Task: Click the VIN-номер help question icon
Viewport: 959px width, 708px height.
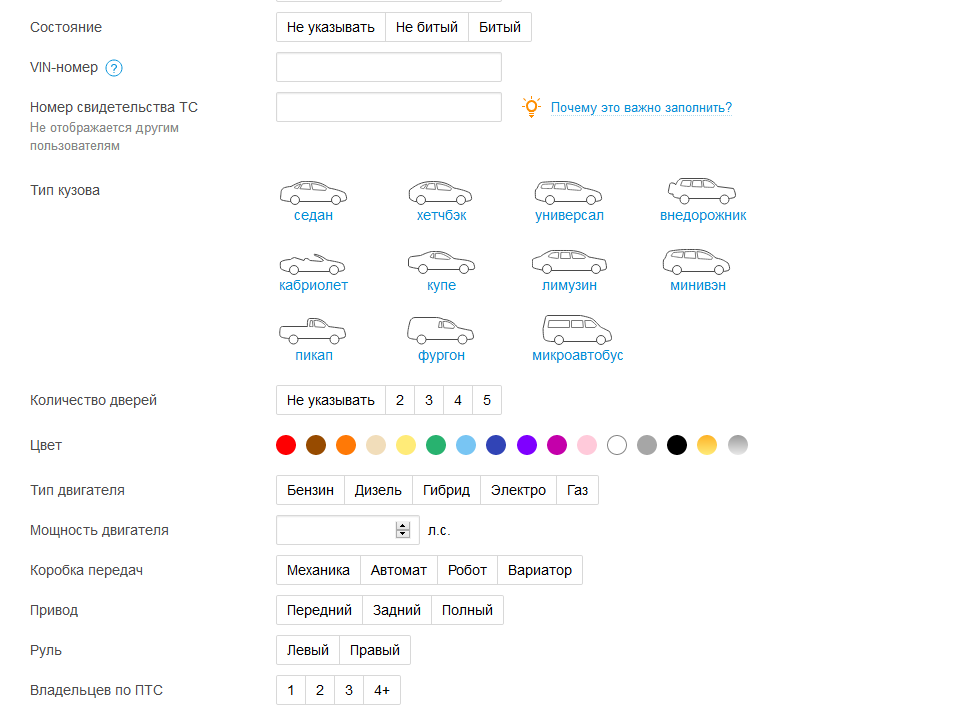Action: 114,68
